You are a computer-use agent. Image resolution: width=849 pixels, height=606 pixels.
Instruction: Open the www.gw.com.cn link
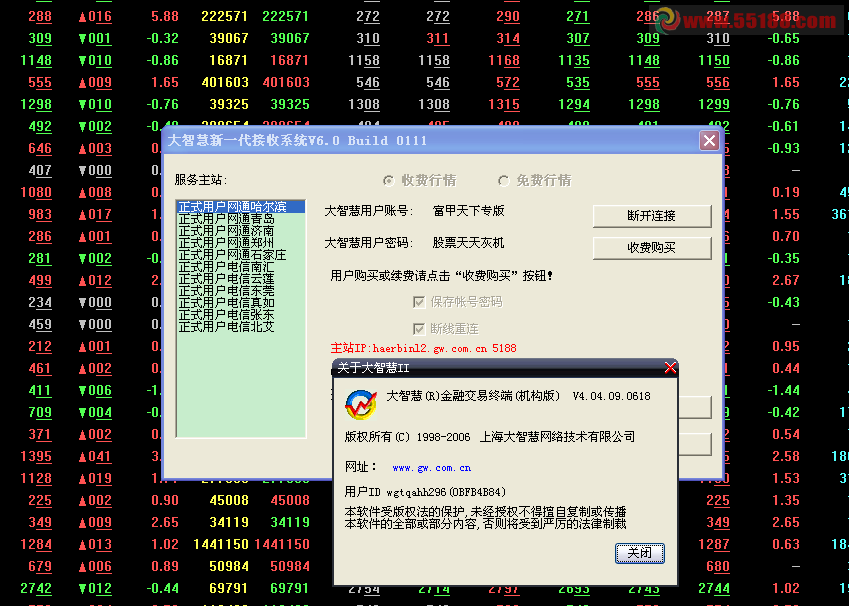point(432,468)
